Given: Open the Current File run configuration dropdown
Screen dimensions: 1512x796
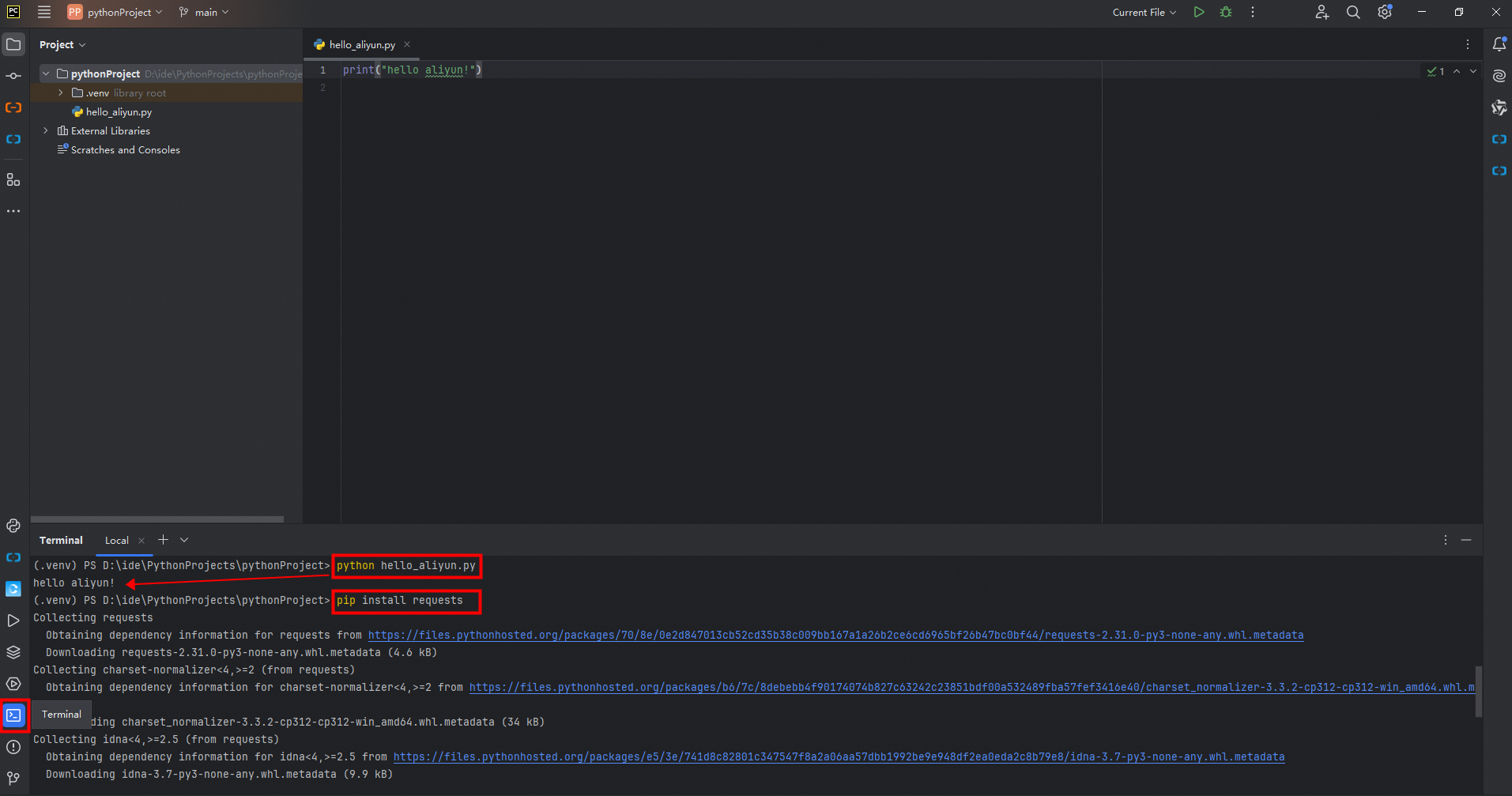Looking at the screenshot, I should [1144, 12].
